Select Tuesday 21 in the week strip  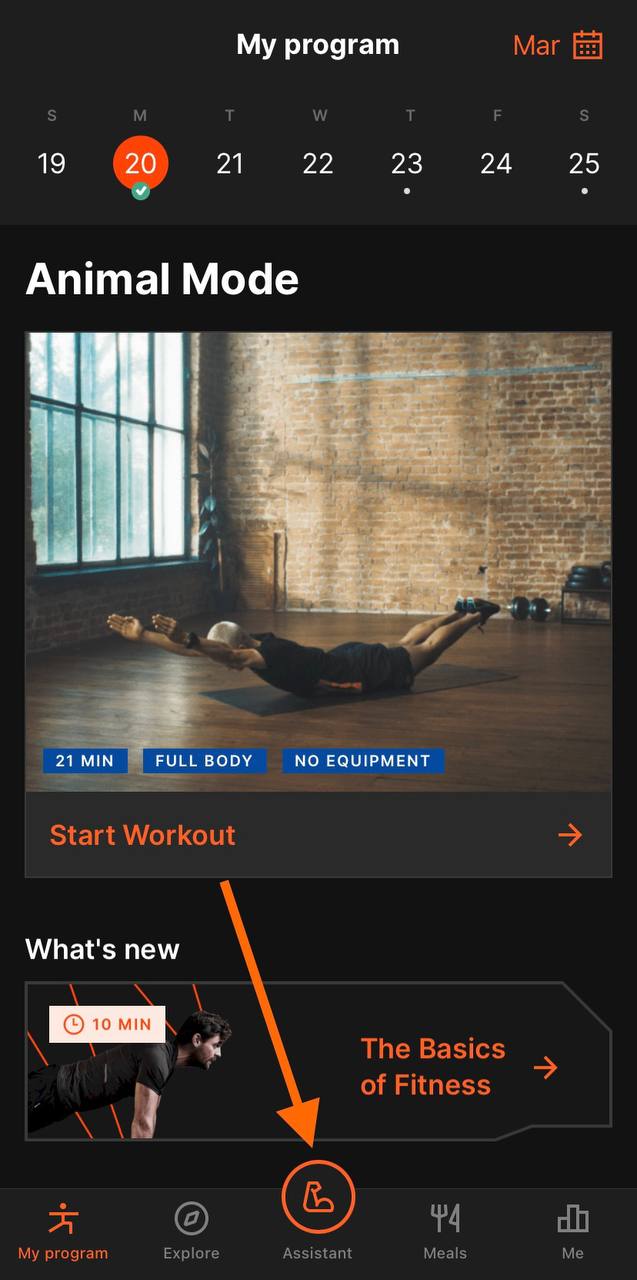coord(230,163)
